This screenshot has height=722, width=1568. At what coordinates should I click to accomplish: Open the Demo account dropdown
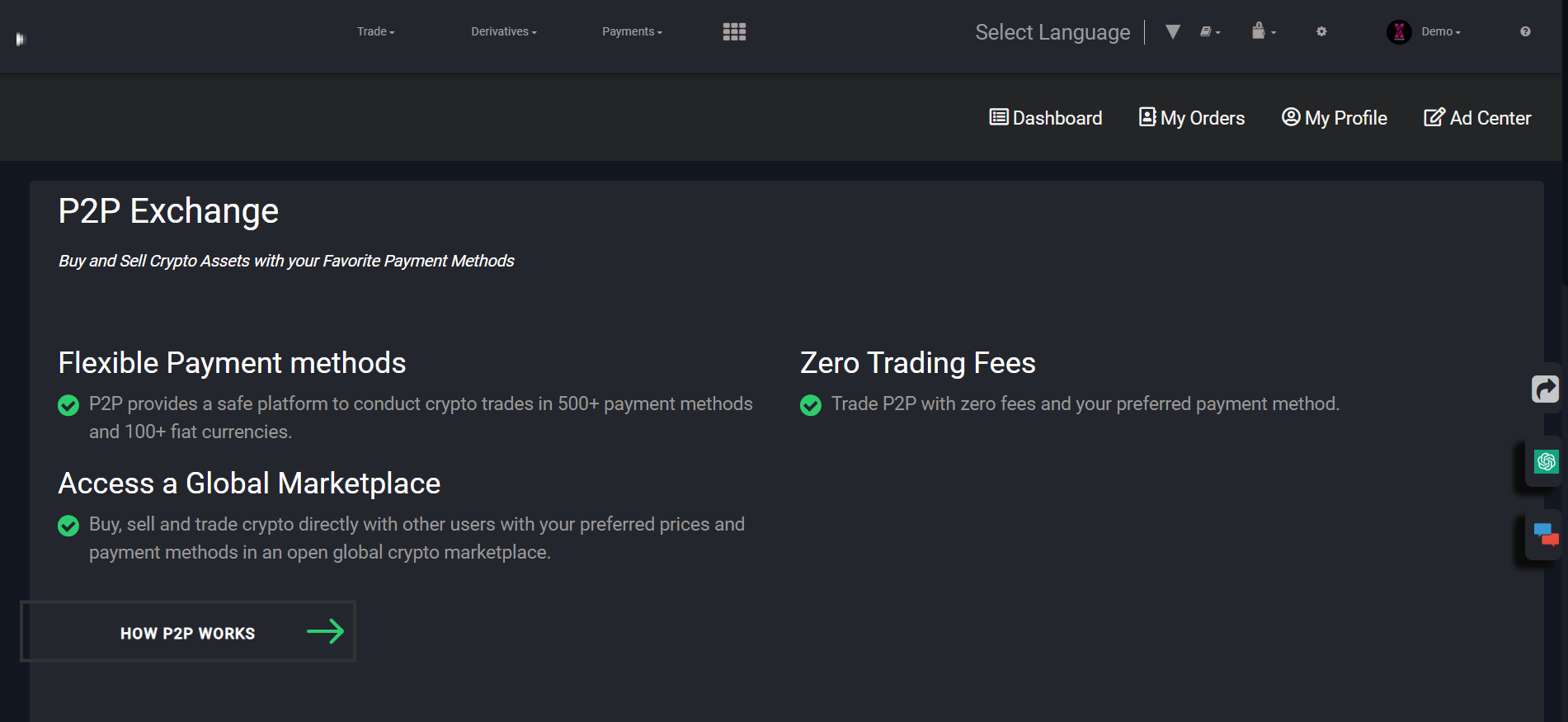pos(1439,31)
